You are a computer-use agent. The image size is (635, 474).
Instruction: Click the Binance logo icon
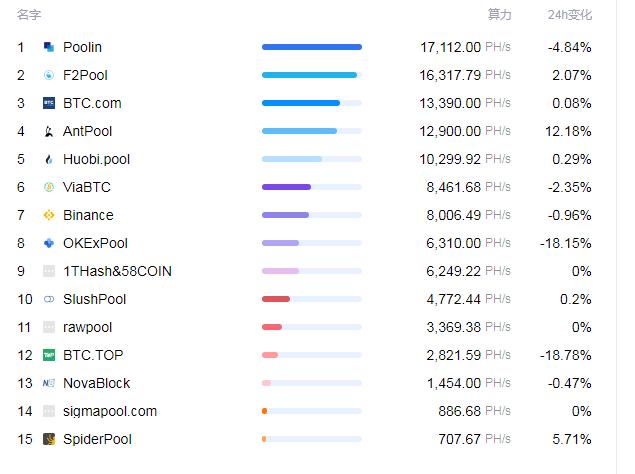pyautogui.click(x=49, y=215)
